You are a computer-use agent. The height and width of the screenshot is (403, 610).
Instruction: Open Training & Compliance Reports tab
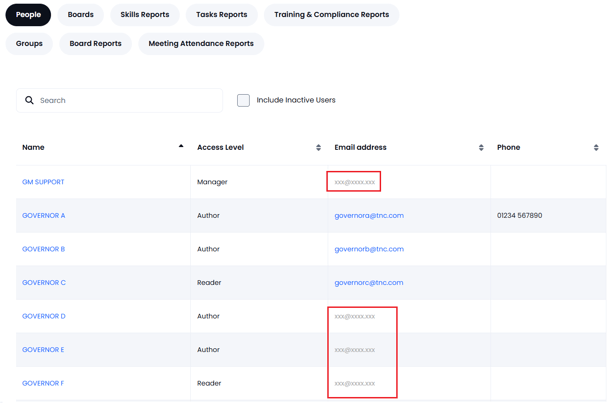pos(331,15)
